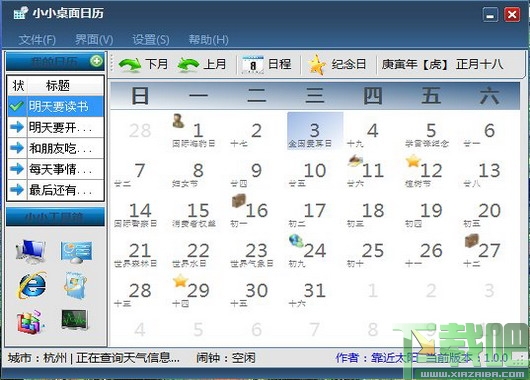Go to next month with 下月 arrow
This screenshot has width=530, height=380.
(x=130, y=64)
